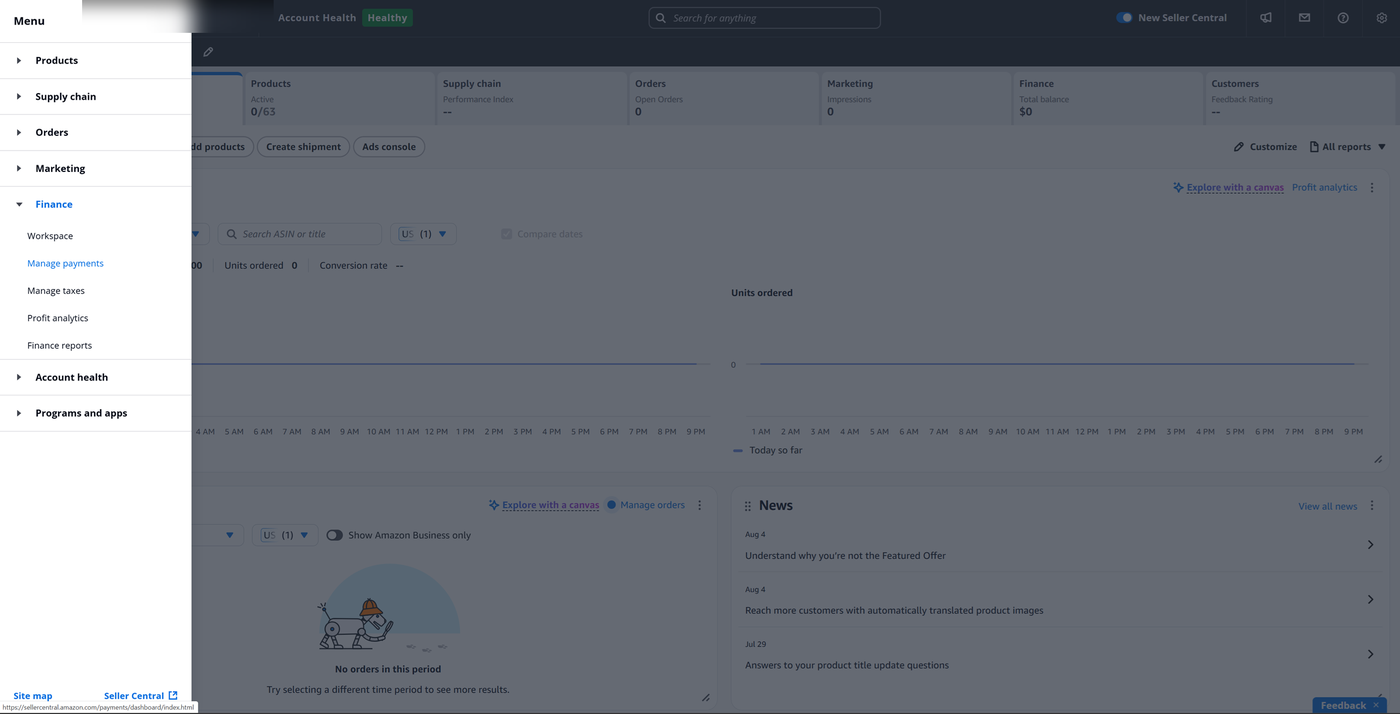
Task: Click the Create shipment button
Action: 303,147
